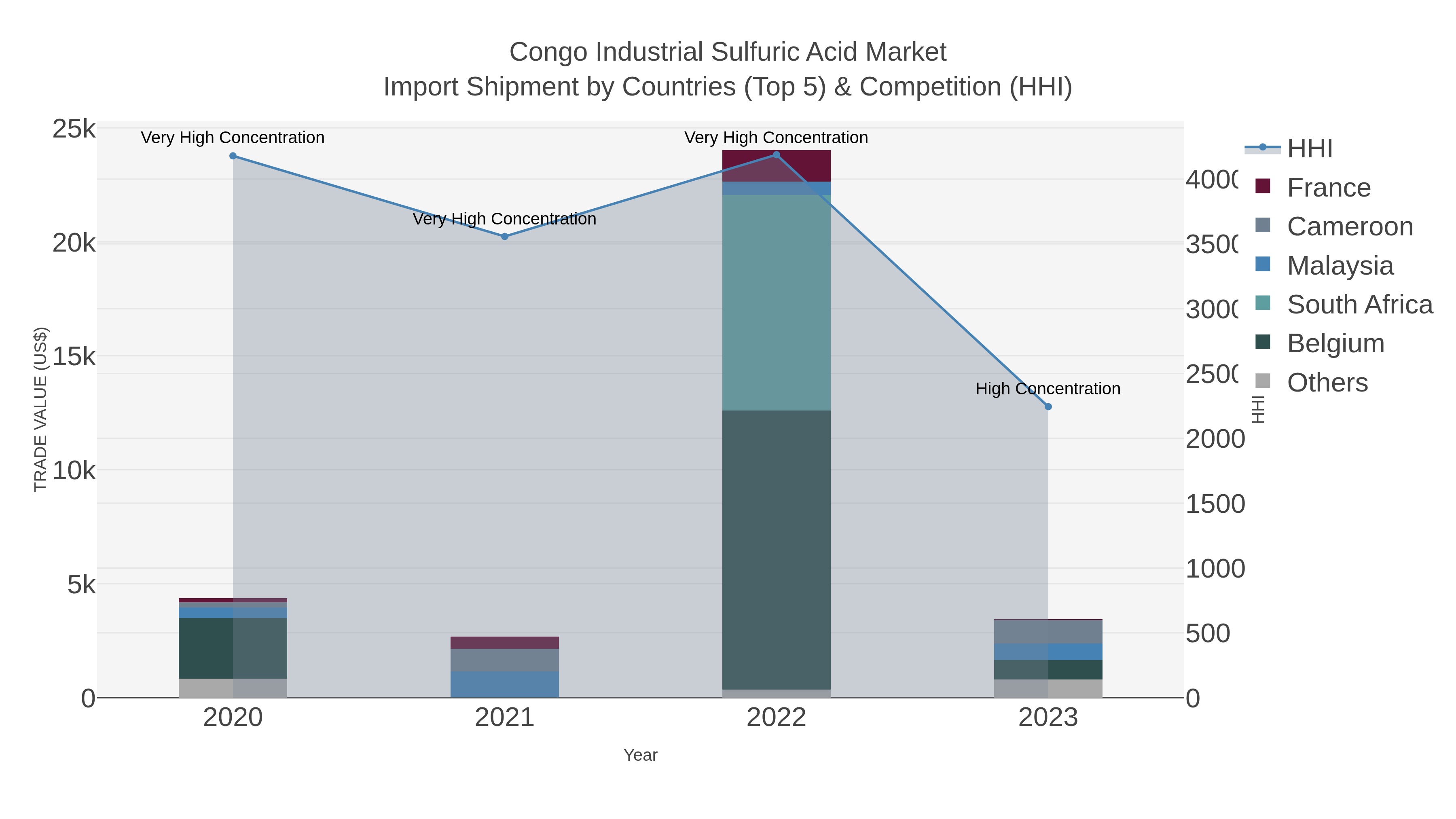The width and height of the screenshot is (1456, 819).
Task: Toggle France series in legend
Action: pyautogui.click(x=1313, y=188)
